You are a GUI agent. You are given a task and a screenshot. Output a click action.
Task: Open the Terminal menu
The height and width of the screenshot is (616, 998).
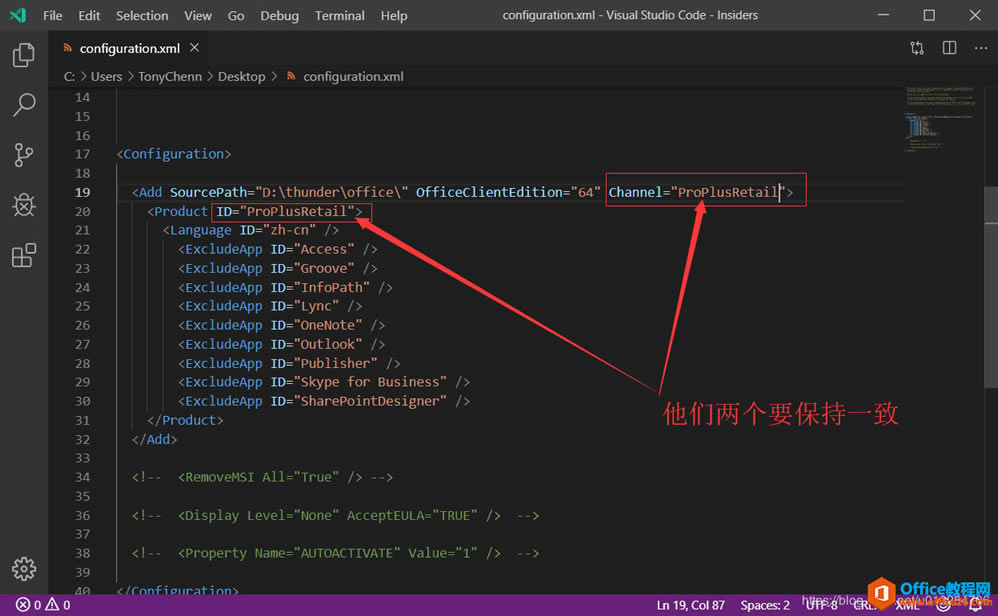point(339,15)
